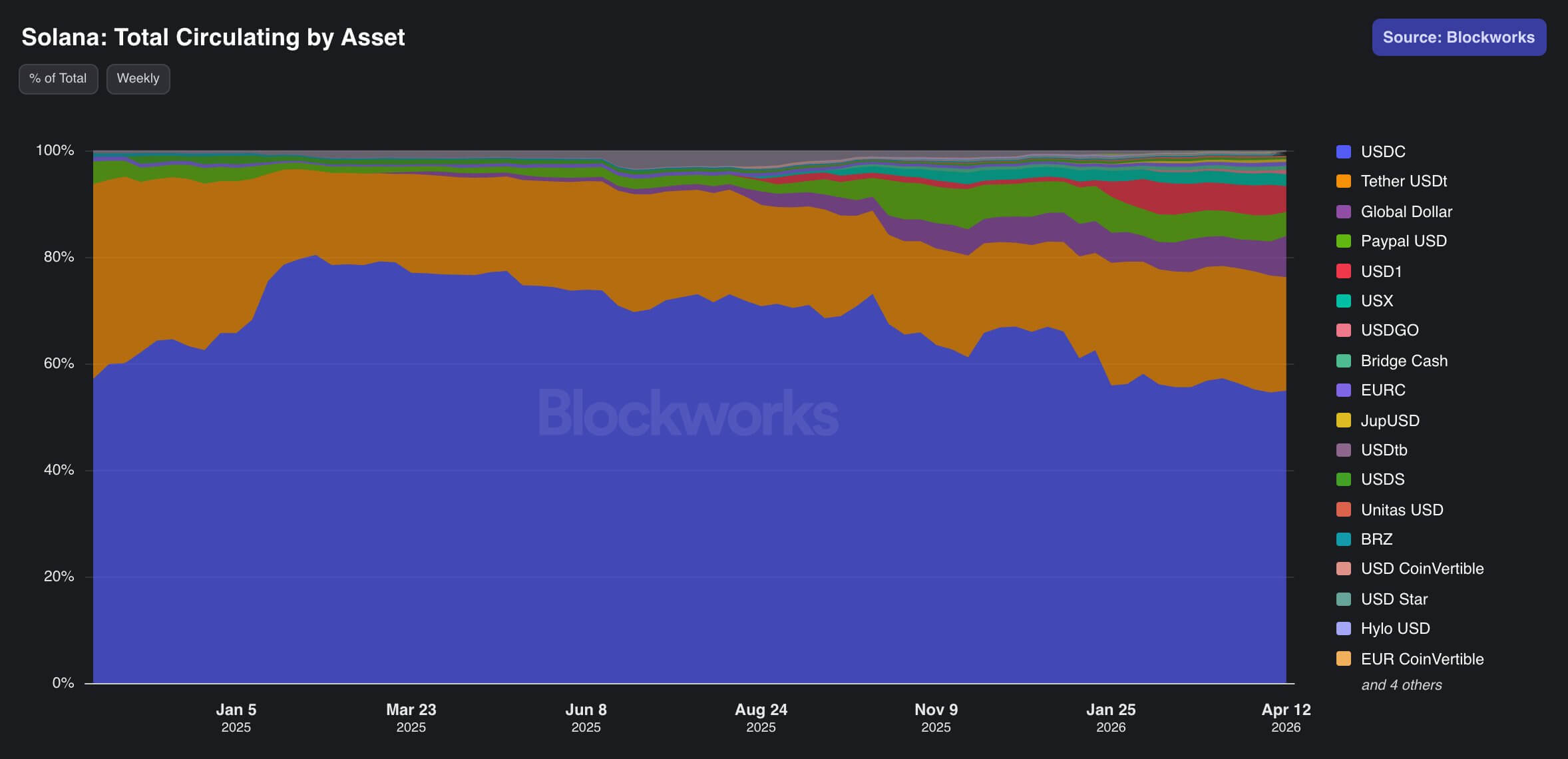The width and height of the screenshot is (1568, 759).
Task: Open the 'Weekly' frequency selector
Action: 138,79
